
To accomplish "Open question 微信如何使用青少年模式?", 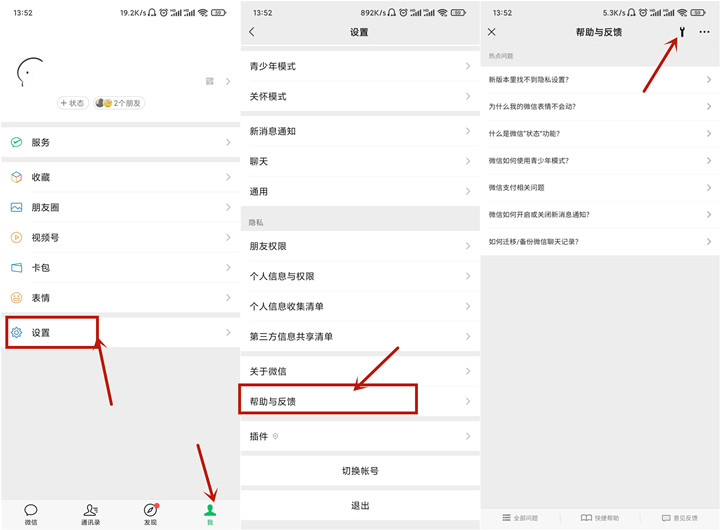I will click(x=600, y=161).
